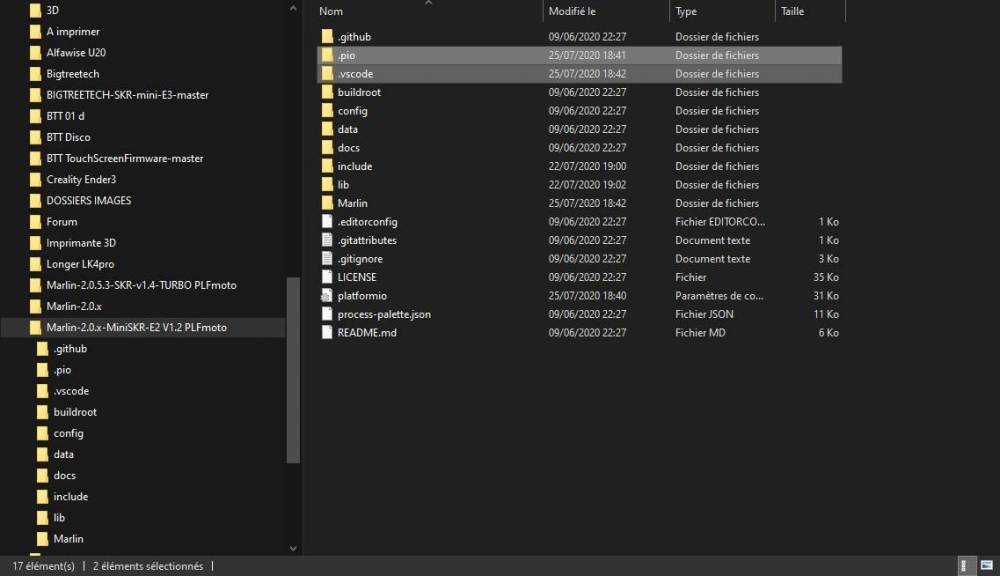Viewport: 1000px width, 576px height.
Task: Select data subfolder in navigation tree
Action: pyautogui.click(x=63, y=454)
